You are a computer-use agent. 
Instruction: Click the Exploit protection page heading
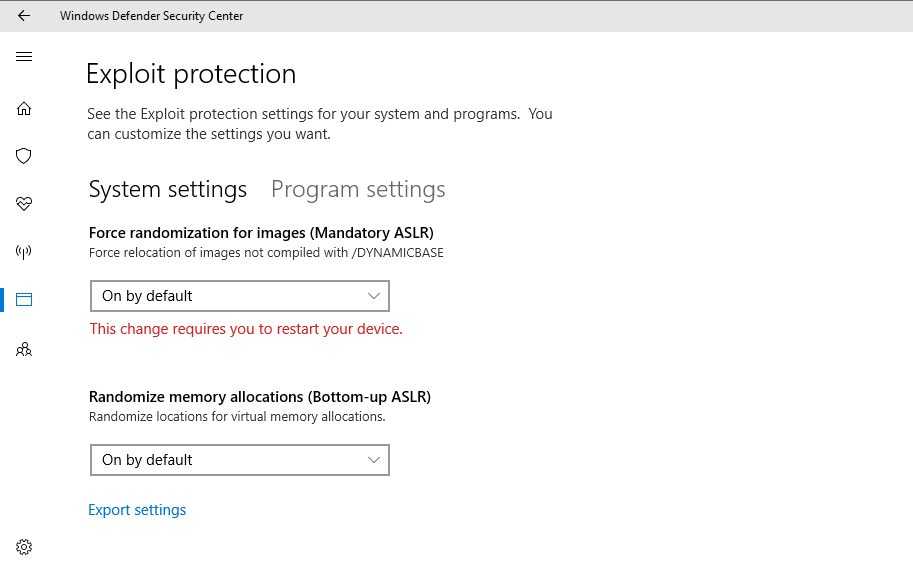[191, 74]
